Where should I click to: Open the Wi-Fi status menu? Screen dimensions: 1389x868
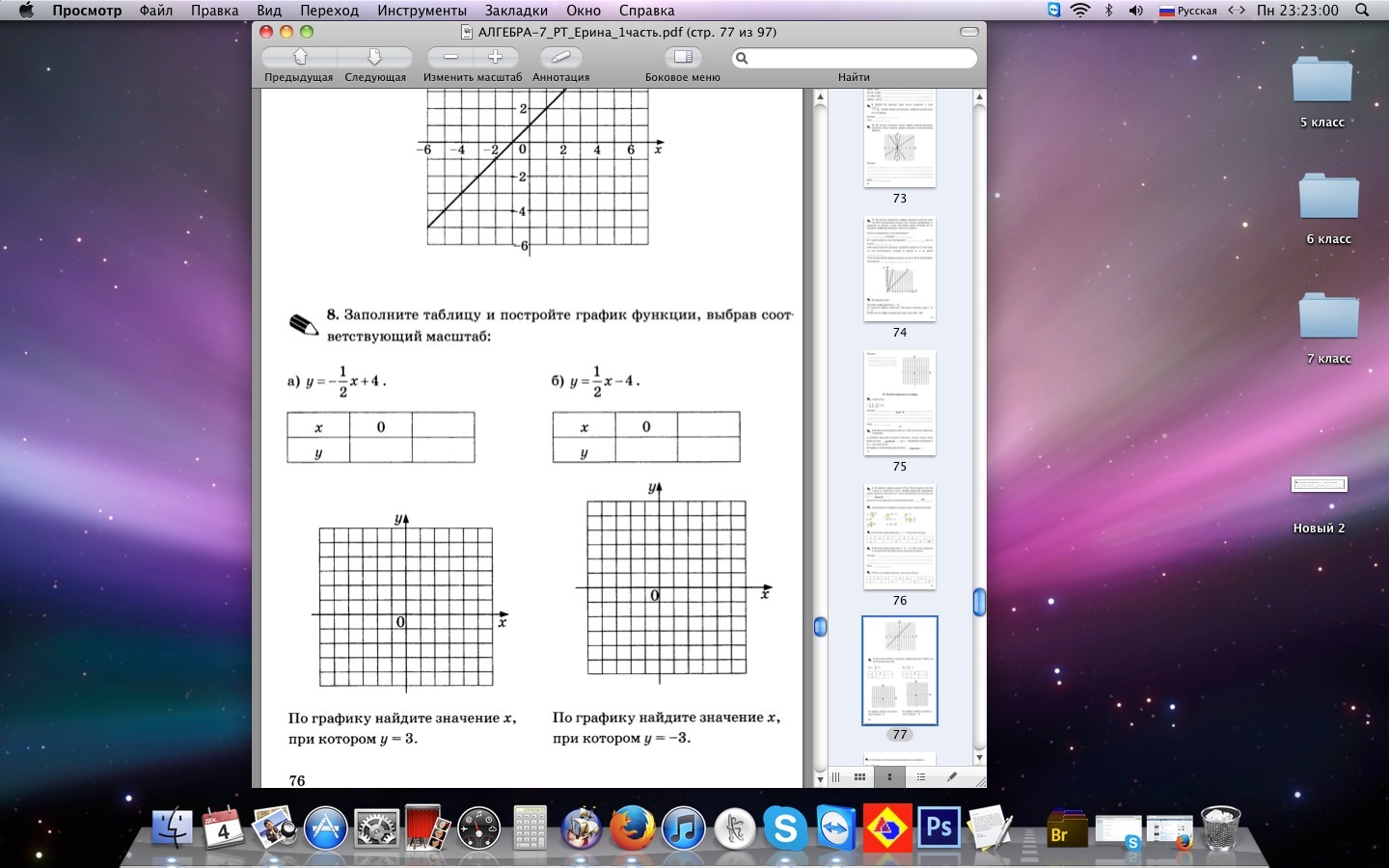1080,11
